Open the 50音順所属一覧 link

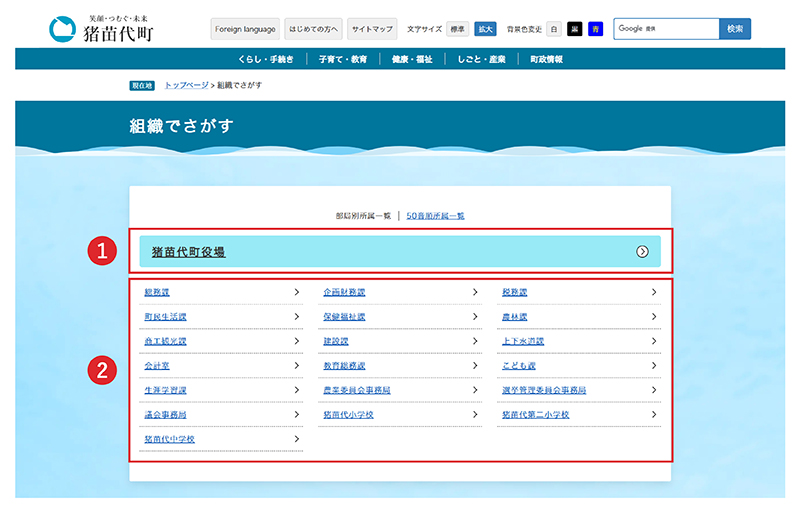click(435, 215)
